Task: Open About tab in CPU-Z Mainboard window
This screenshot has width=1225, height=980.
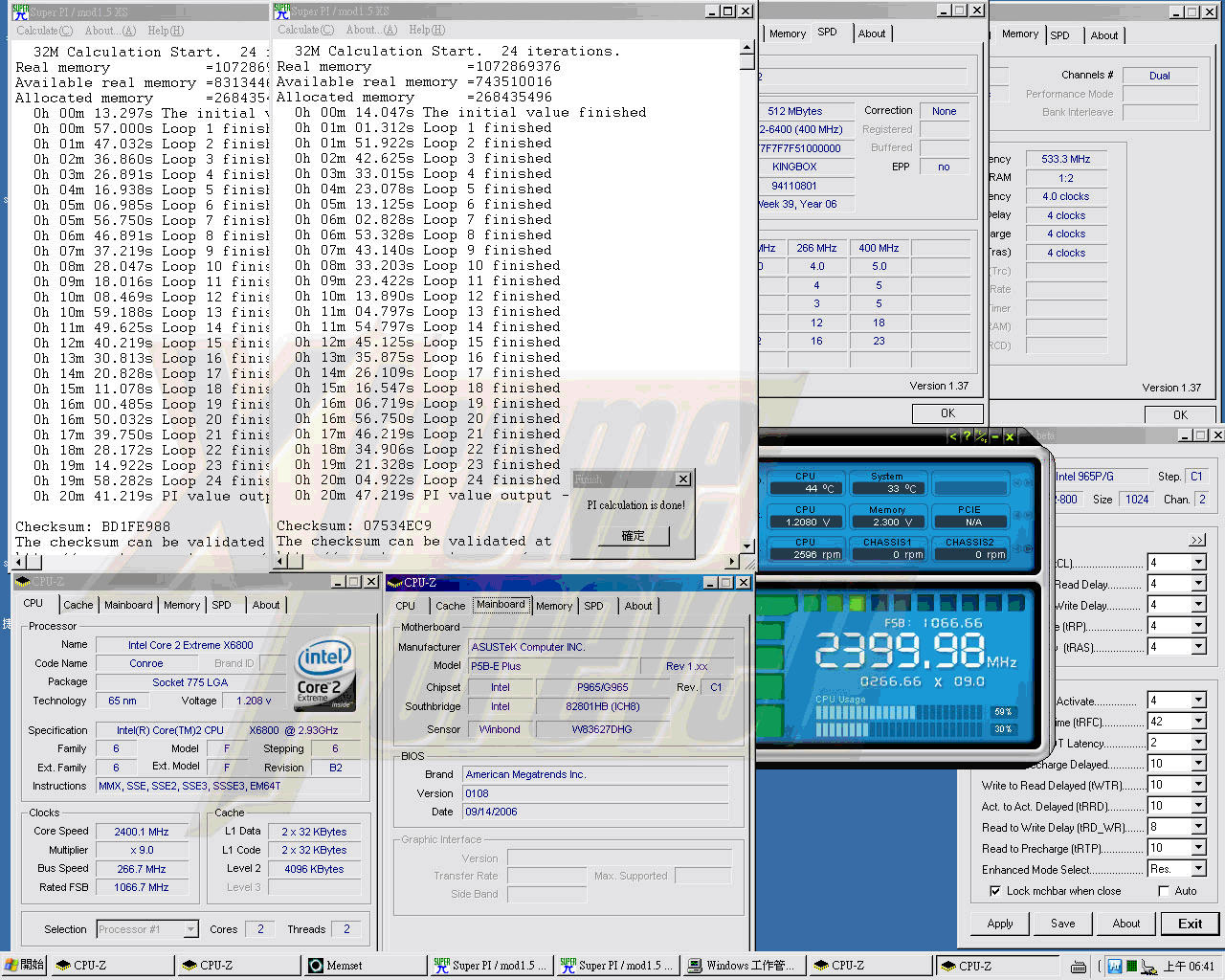Action: pyautogui.click(x=638, y=606)
